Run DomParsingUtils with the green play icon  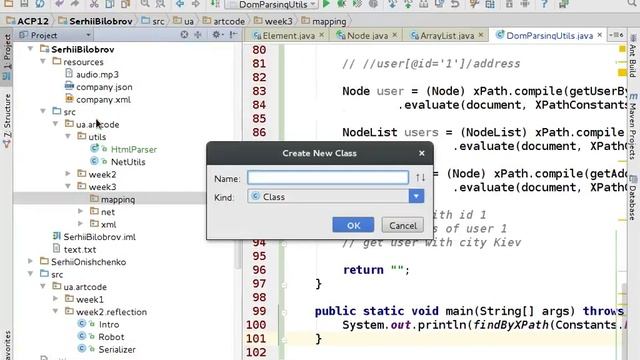tap(326, 4)
